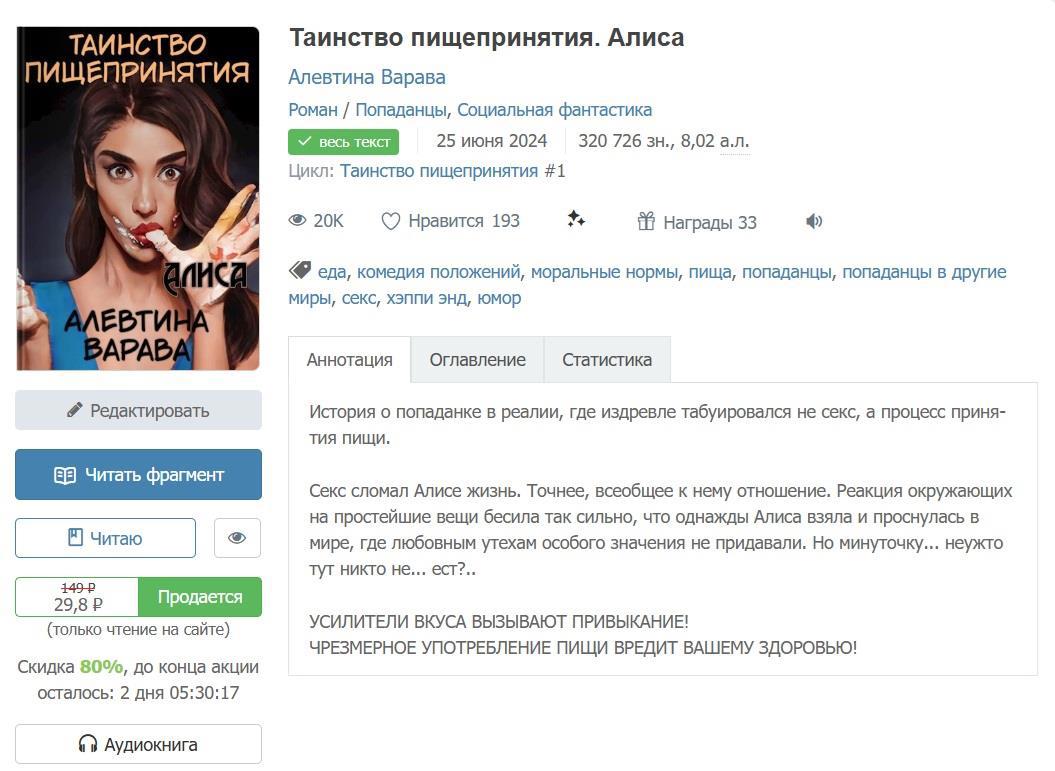Click the green Продается button

pos(200,597)
